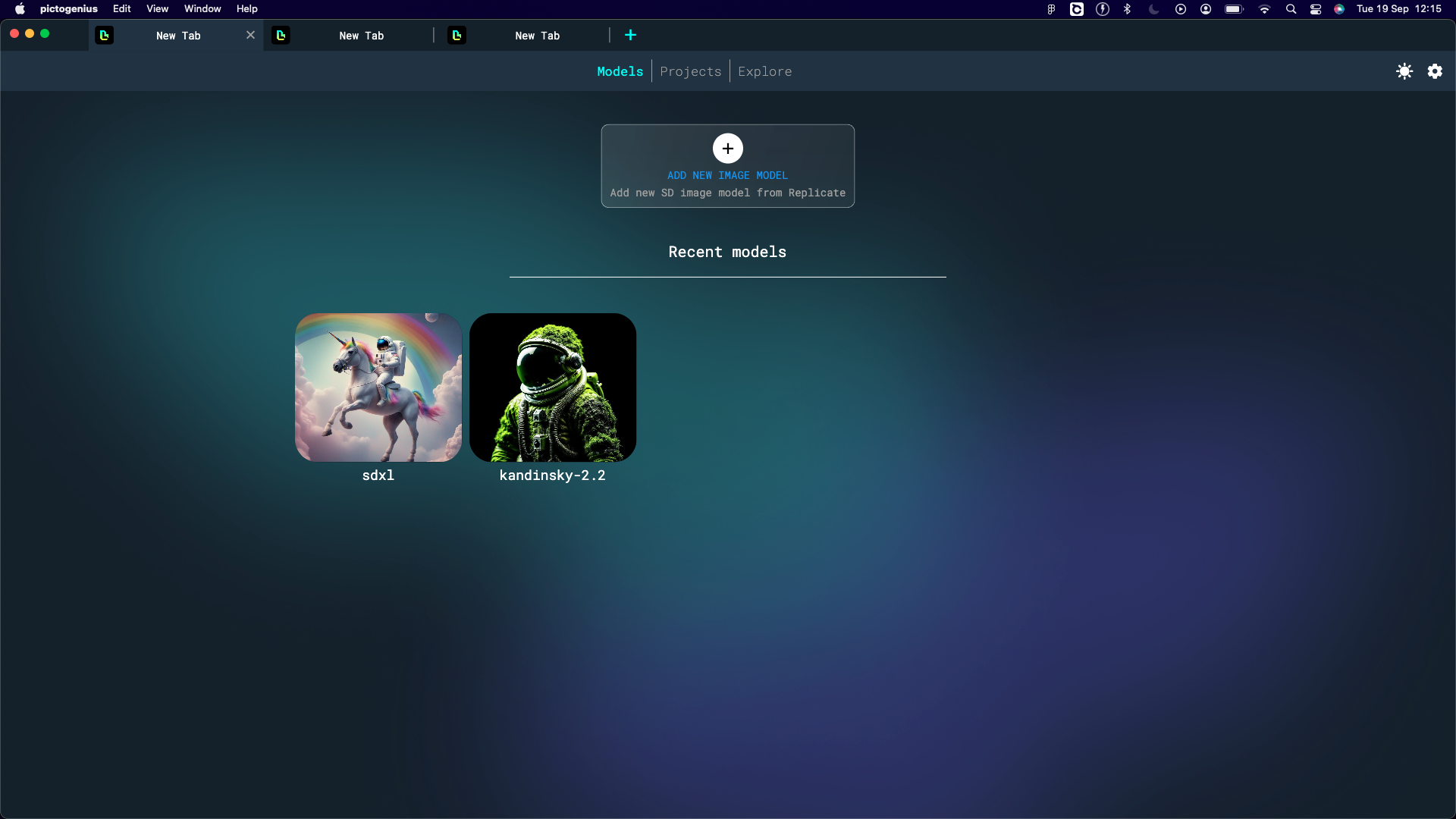This screenshot has height=819, width=1456.
Task: Click the user account menu bar icon
Action: pyautogui.click(x=1206, y=9)
